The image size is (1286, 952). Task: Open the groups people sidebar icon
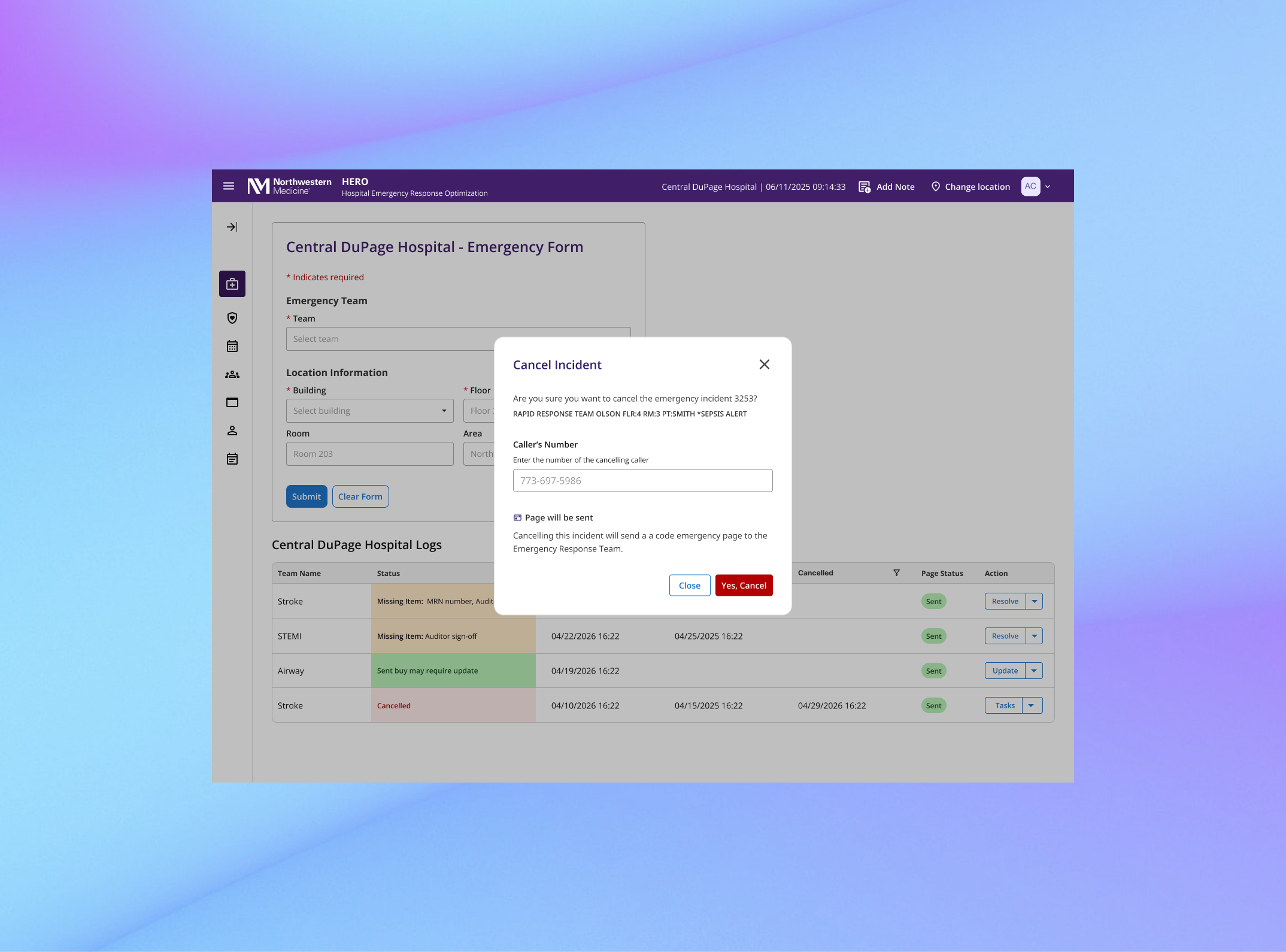(x=232, y=374)
